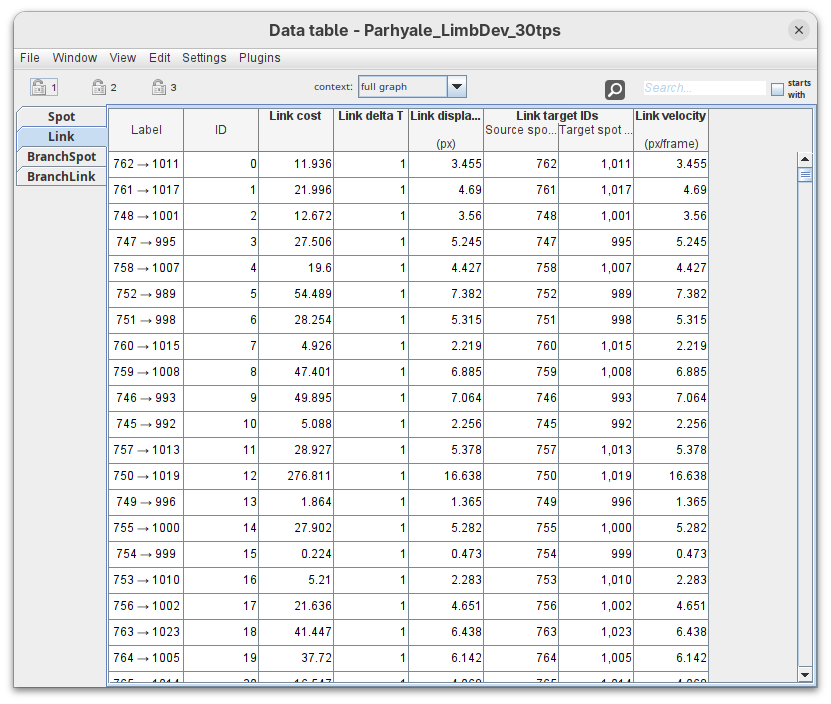Click the context dropdown arrow button
831x704 pixels.
click(456, 87)
